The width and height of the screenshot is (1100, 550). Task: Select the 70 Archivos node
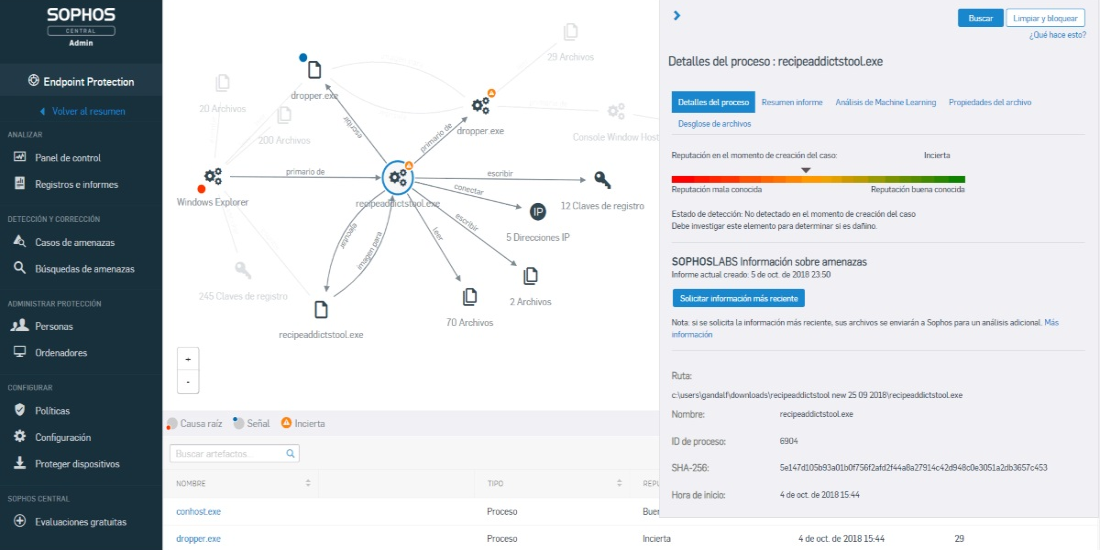pos(469,297)
